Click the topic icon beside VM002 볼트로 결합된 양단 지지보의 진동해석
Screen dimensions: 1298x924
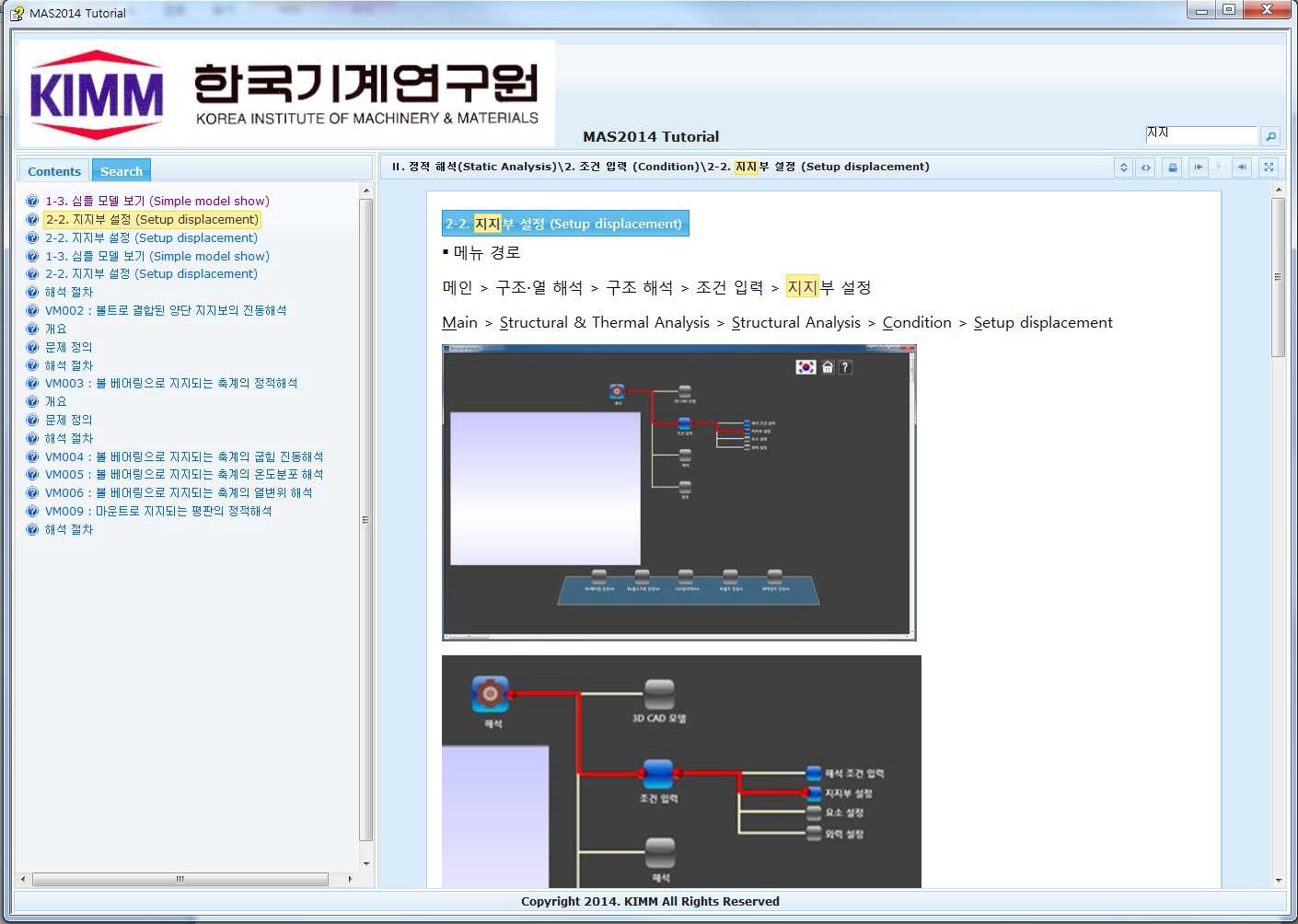[32, 310]
